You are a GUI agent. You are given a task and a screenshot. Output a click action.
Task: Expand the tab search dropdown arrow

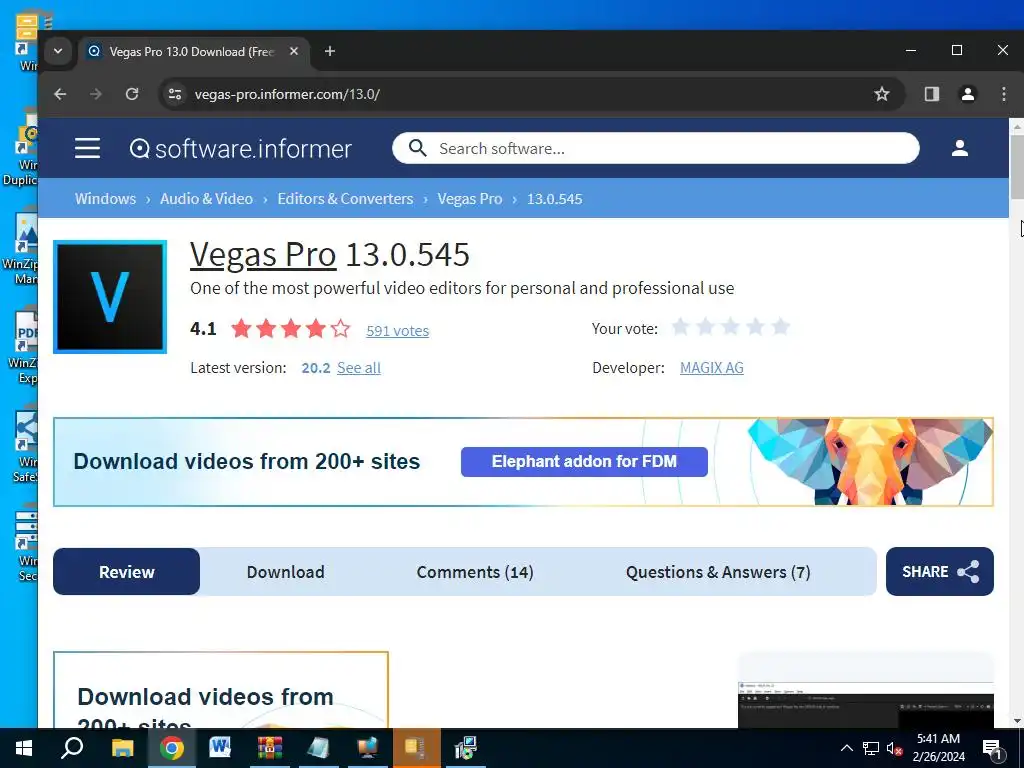(x=58, y=51)
